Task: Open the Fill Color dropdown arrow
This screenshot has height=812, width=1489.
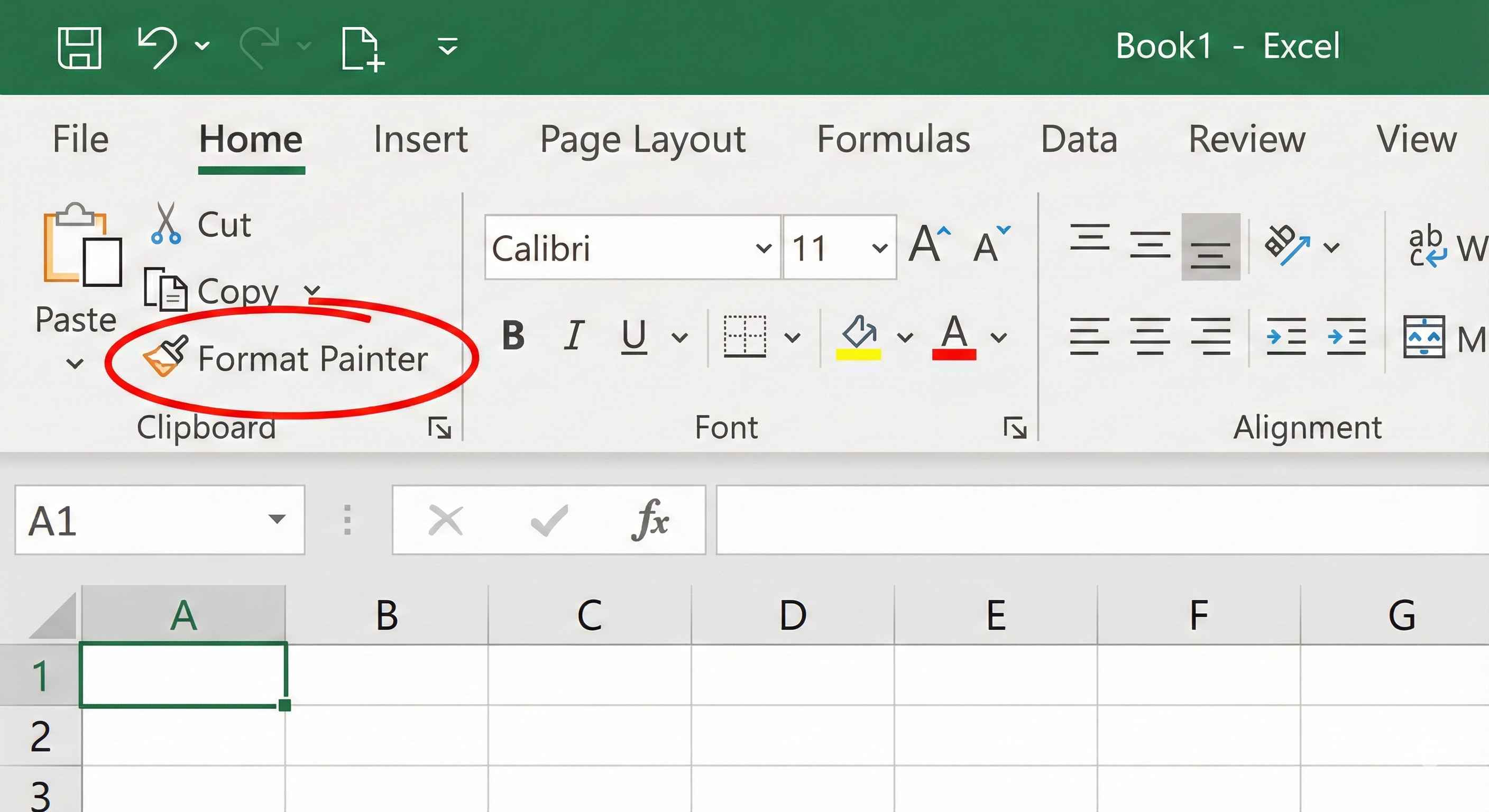Action: (x=904, y=337)
